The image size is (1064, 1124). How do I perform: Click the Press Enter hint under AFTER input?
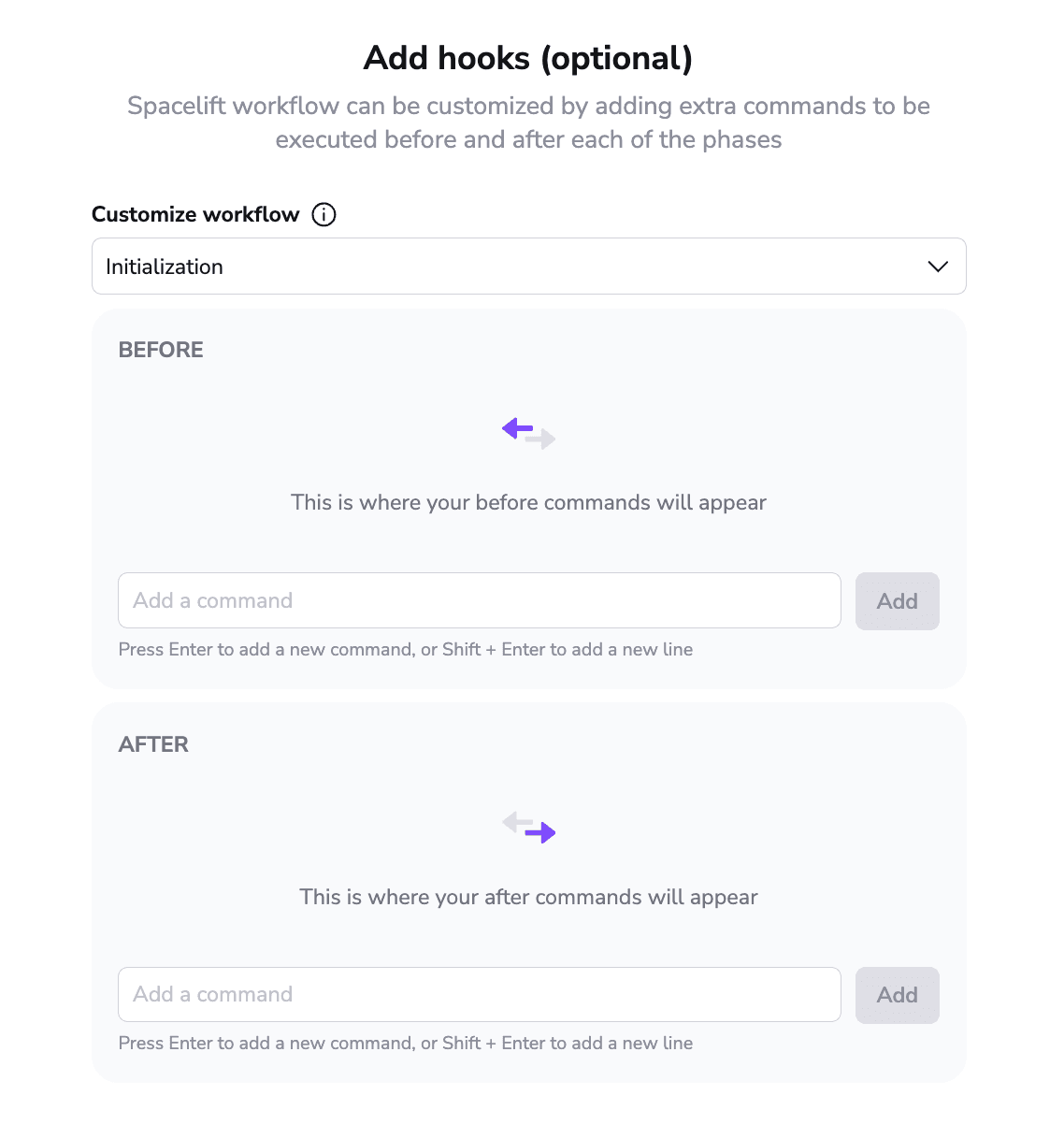pyautogui.click(x=406, y=1043)
